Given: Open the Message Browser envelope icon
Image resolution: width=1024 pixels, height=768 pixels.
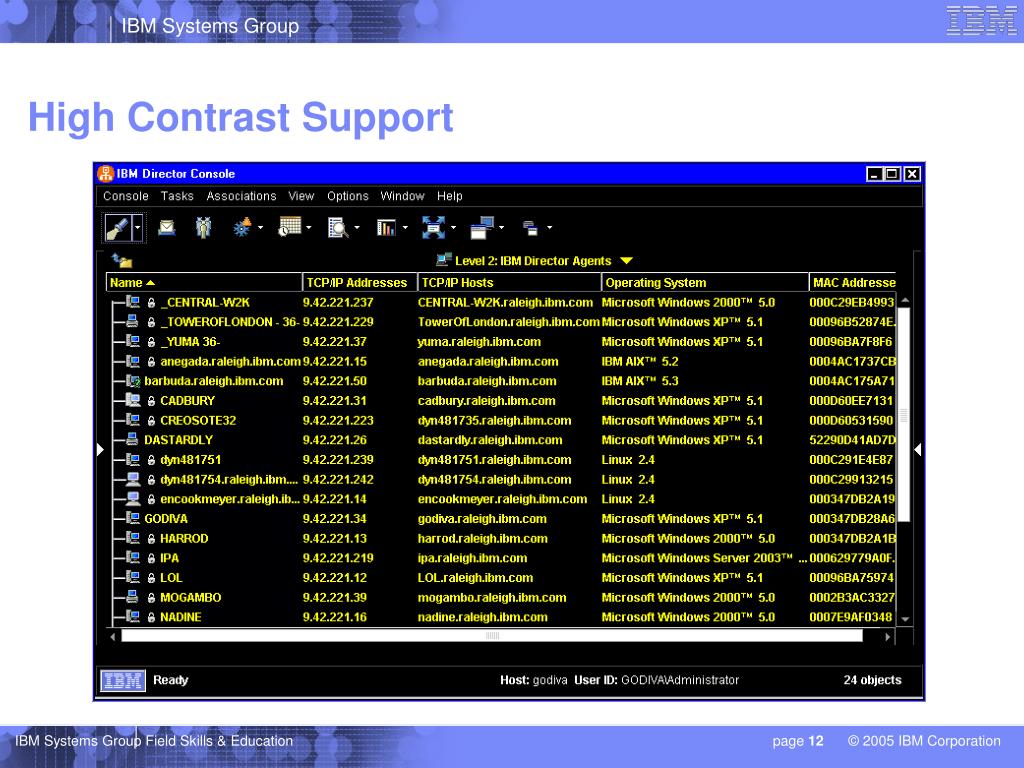Looking at the screenshot, I should click(x=167, y=227).
